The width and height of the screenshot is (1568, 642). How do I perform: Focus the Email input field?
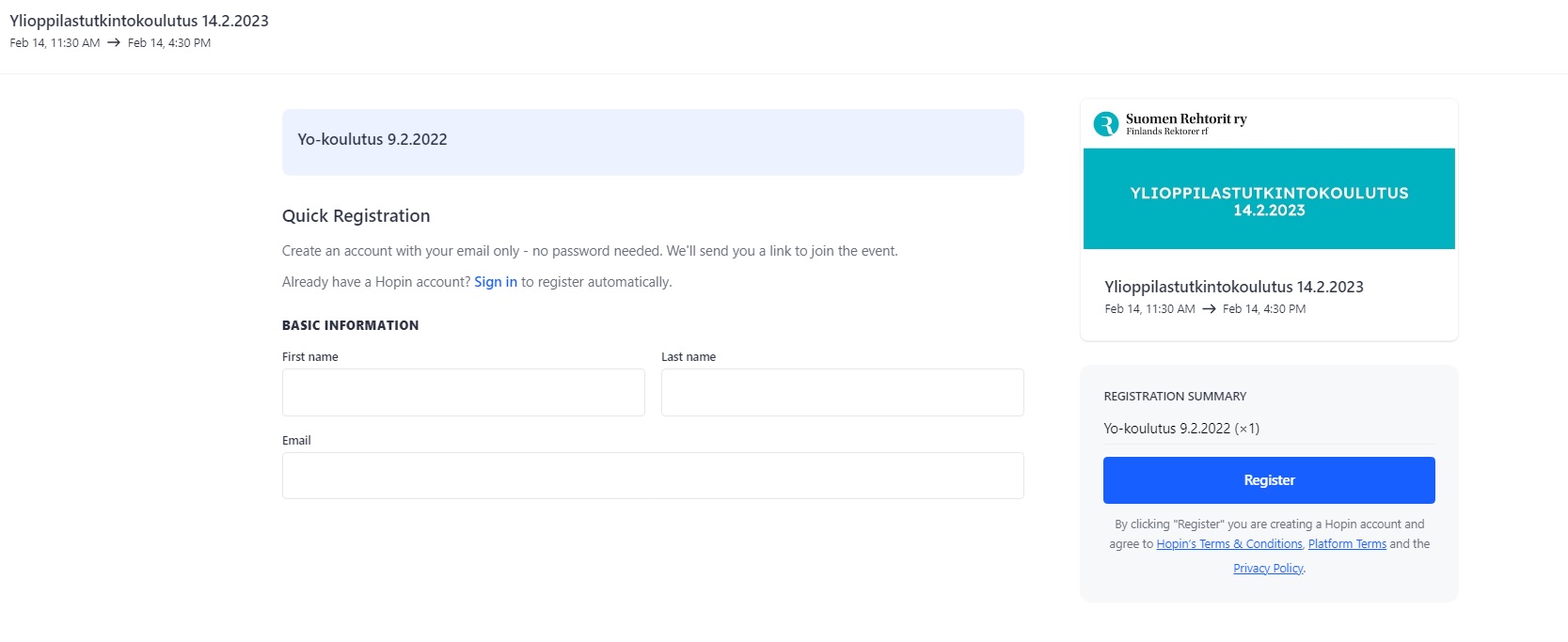click(653, 476)
